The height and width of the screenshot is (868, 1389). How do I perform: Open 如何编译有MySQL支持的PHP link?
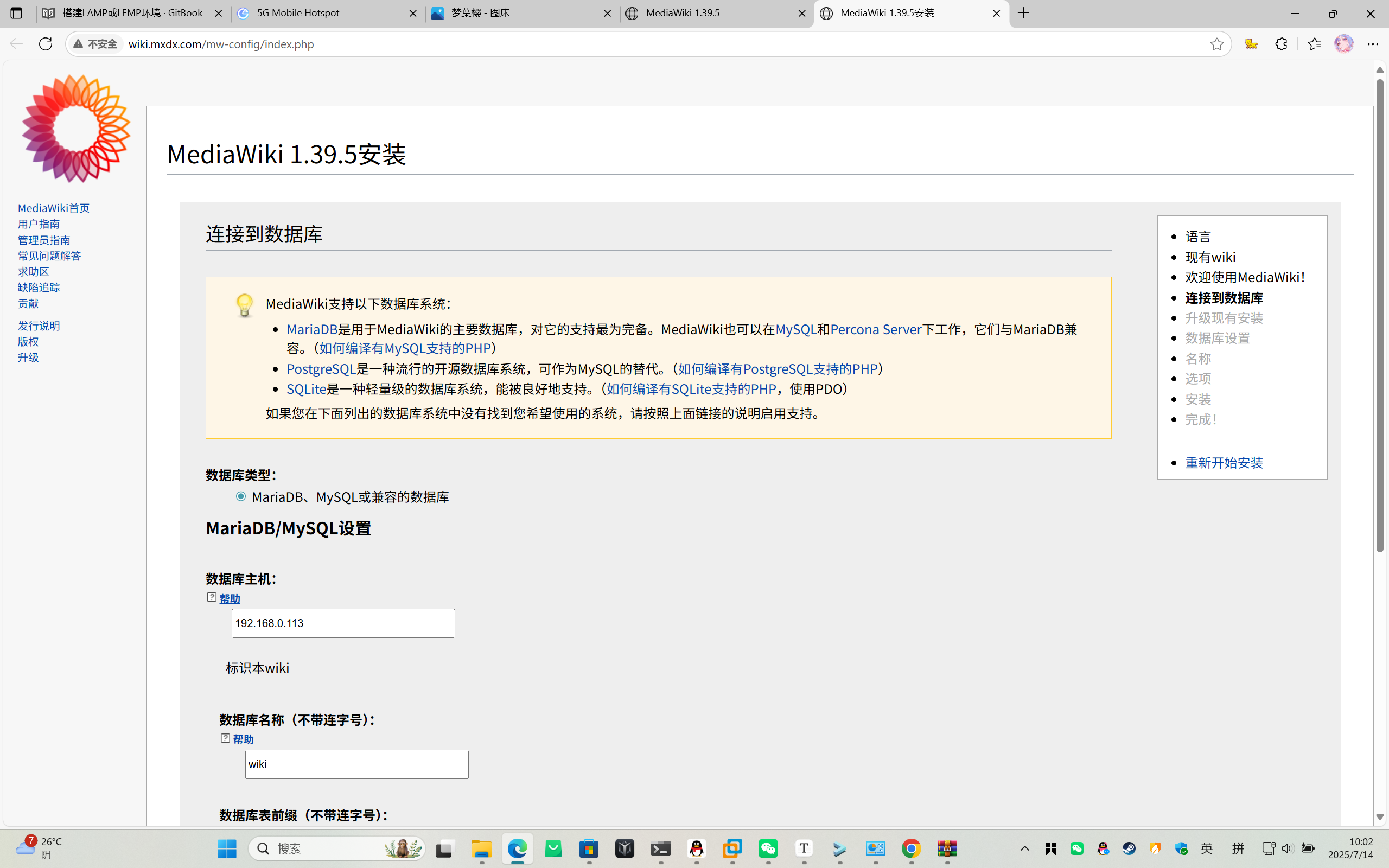405,348
